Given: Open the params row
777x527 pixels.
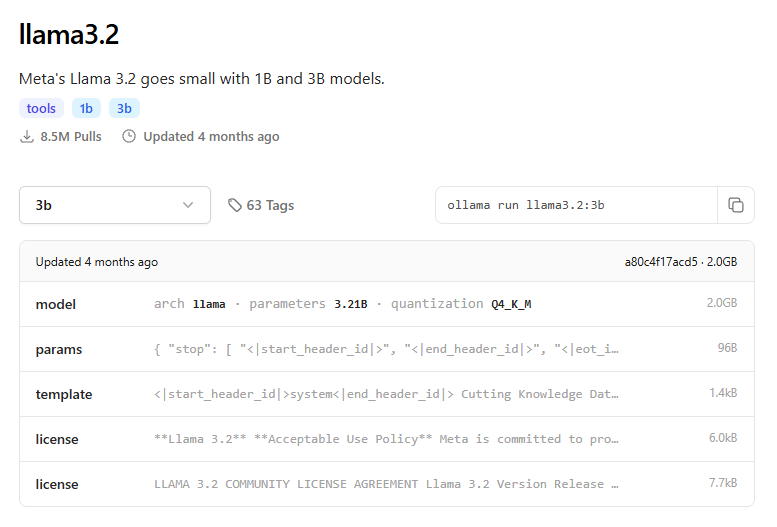Looking at the screenshot, I should (x=387, y=349).
